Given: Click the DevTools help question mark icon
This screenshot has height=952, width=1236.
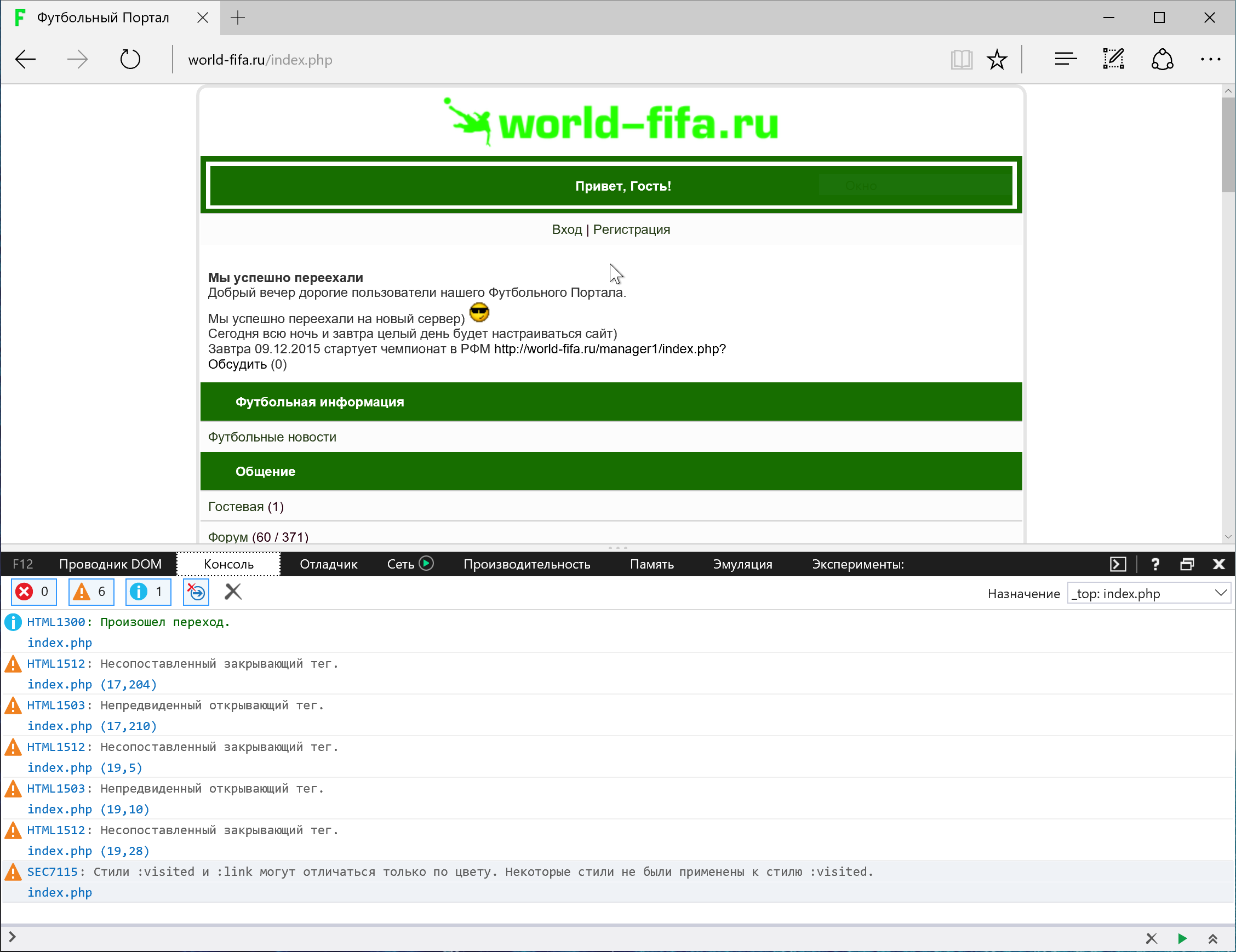Looking at the screenshot, I should pyautogui.click(x=1155, y=564).
